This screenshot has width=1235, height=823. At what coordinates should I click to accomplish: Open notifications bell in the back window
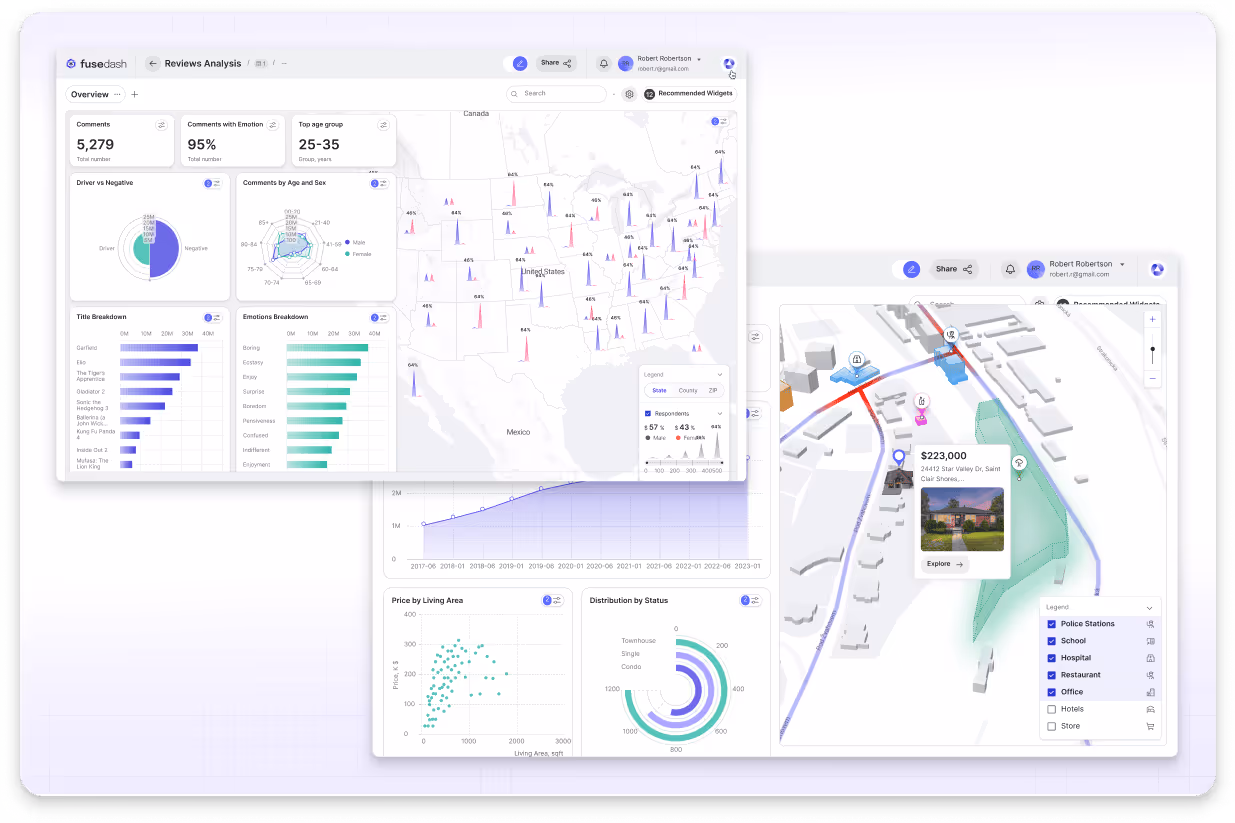point(1010,269)
